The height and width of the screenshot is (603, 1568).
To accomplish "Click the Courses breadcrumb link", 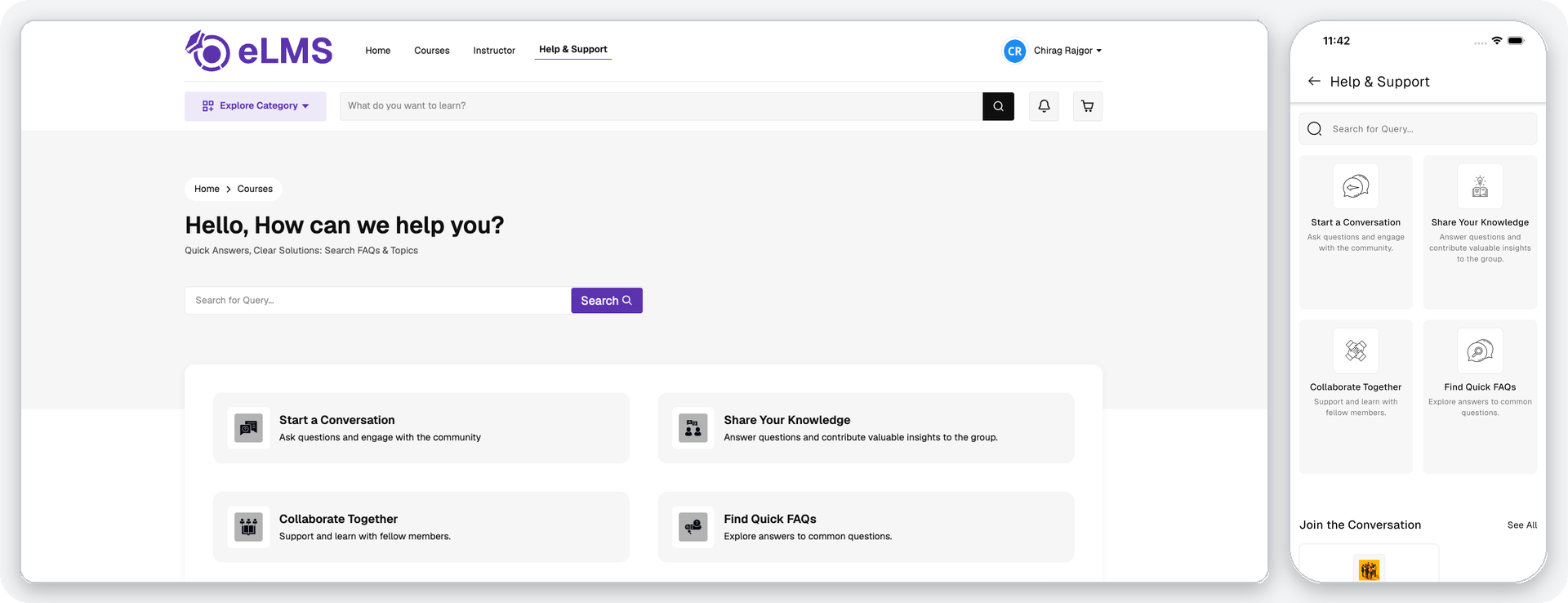I will point(255,189).
